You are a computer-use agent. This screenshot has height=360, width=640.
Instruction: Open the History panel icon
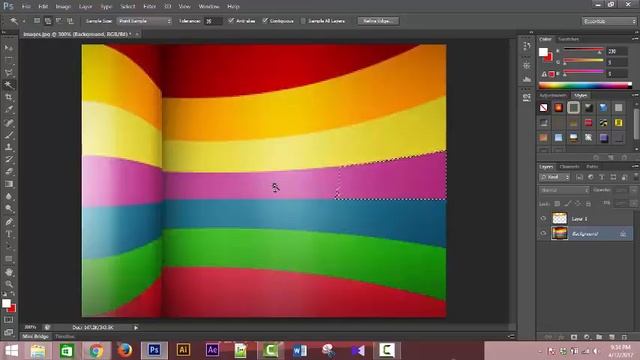tap(527, 47)
